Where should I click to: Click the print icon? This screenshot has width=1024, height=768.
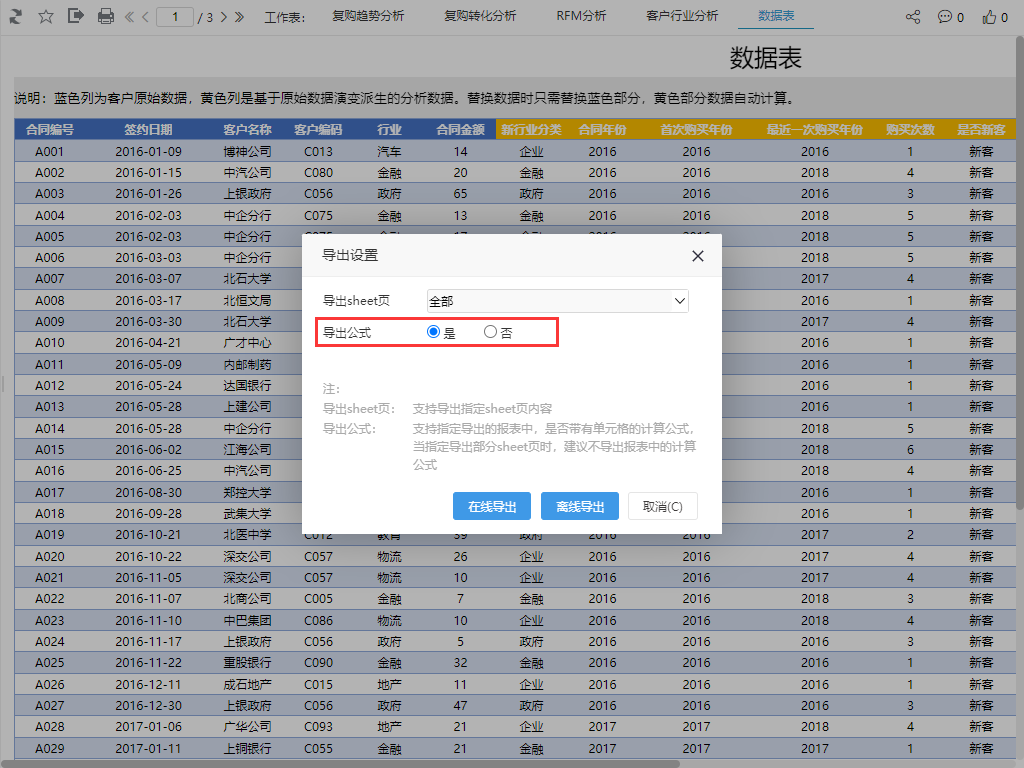coord(105,16)
